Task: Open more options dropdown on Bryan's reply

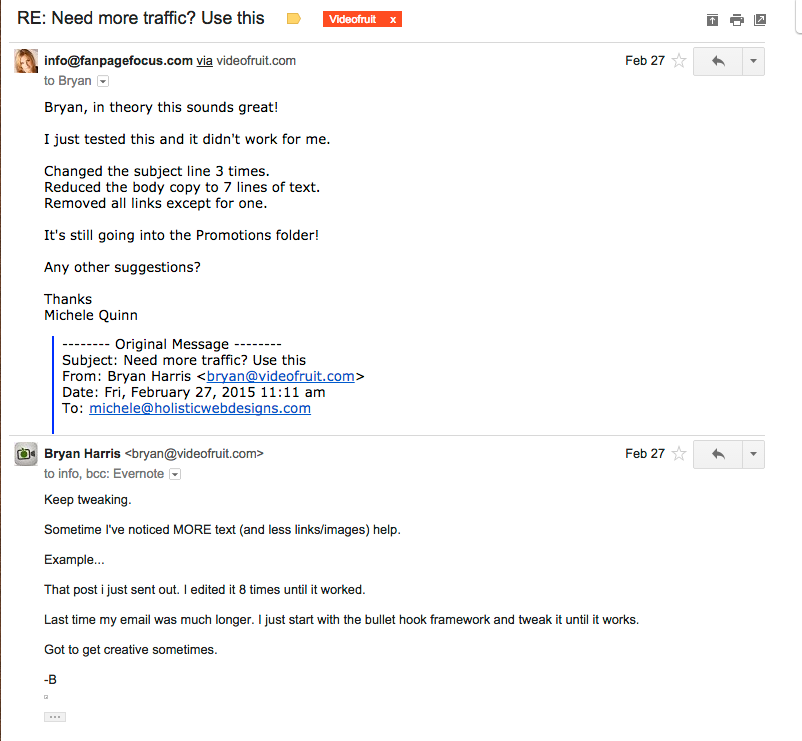Action: pyautogui.click(x=753, y=454)
